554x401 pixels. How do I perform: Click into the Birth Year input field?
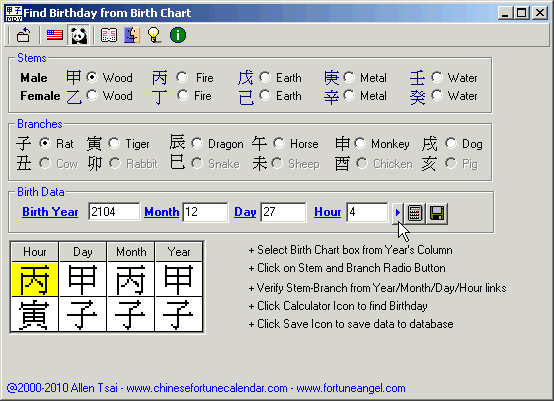click(114, 212)
